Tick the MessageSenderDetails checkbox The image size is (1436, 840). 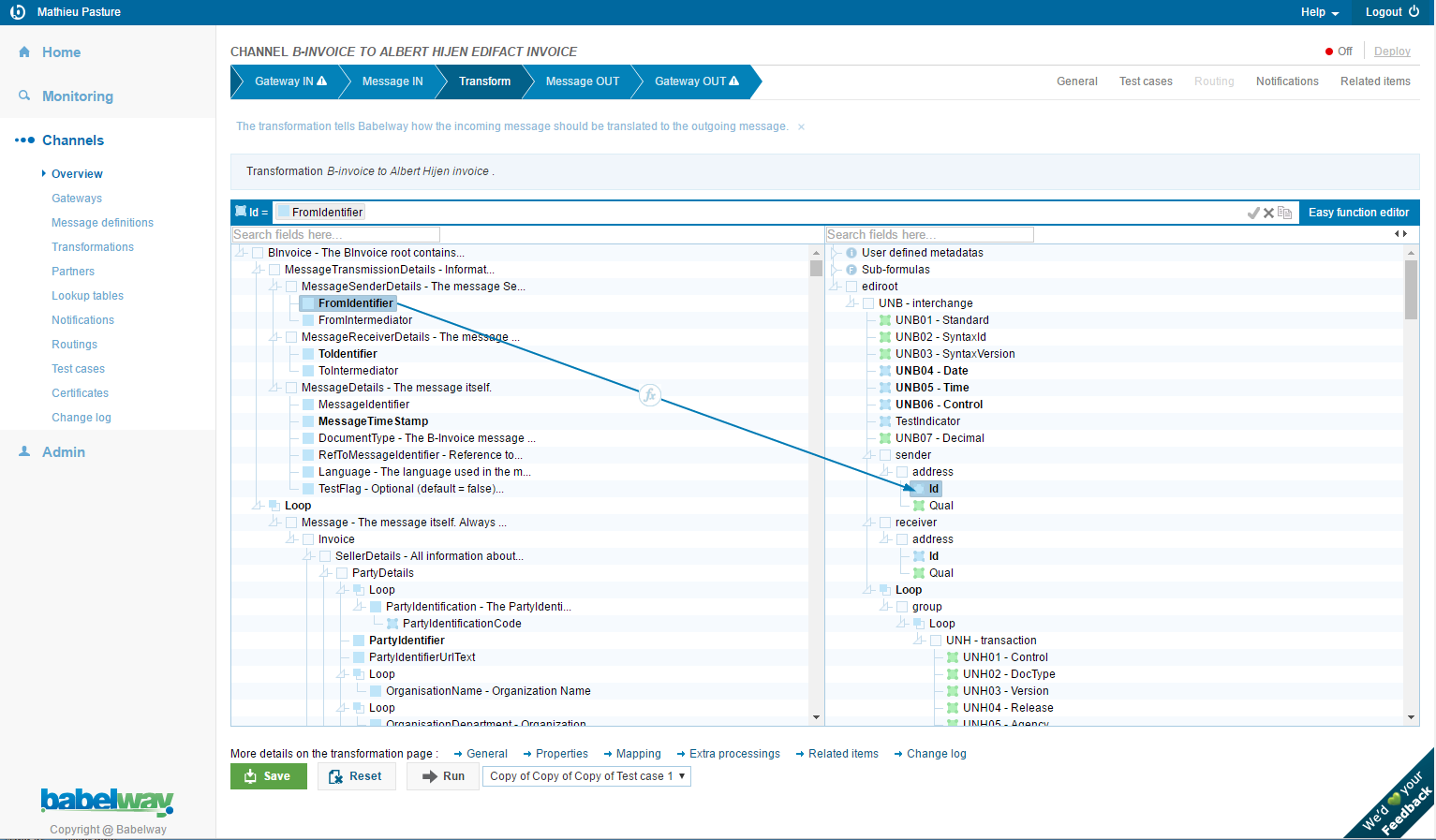pos(291,287)
